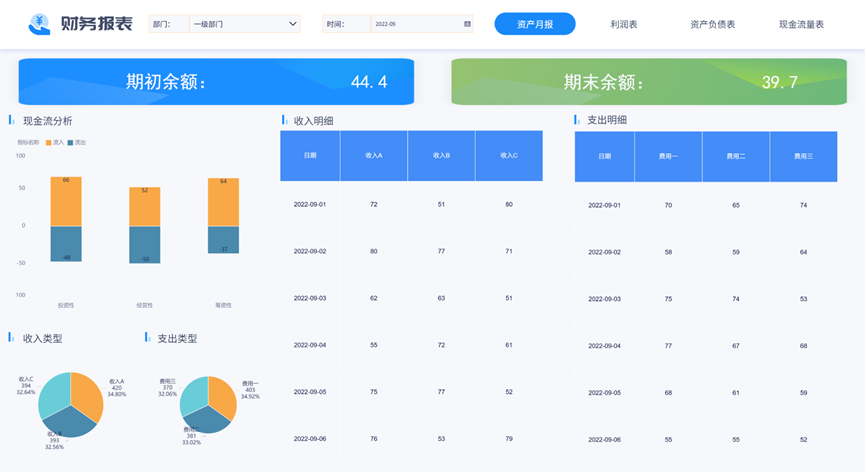865x472 pixels.
Task: Click 收入C value 80 for 2022-09-01
Action: coord(509,205)
